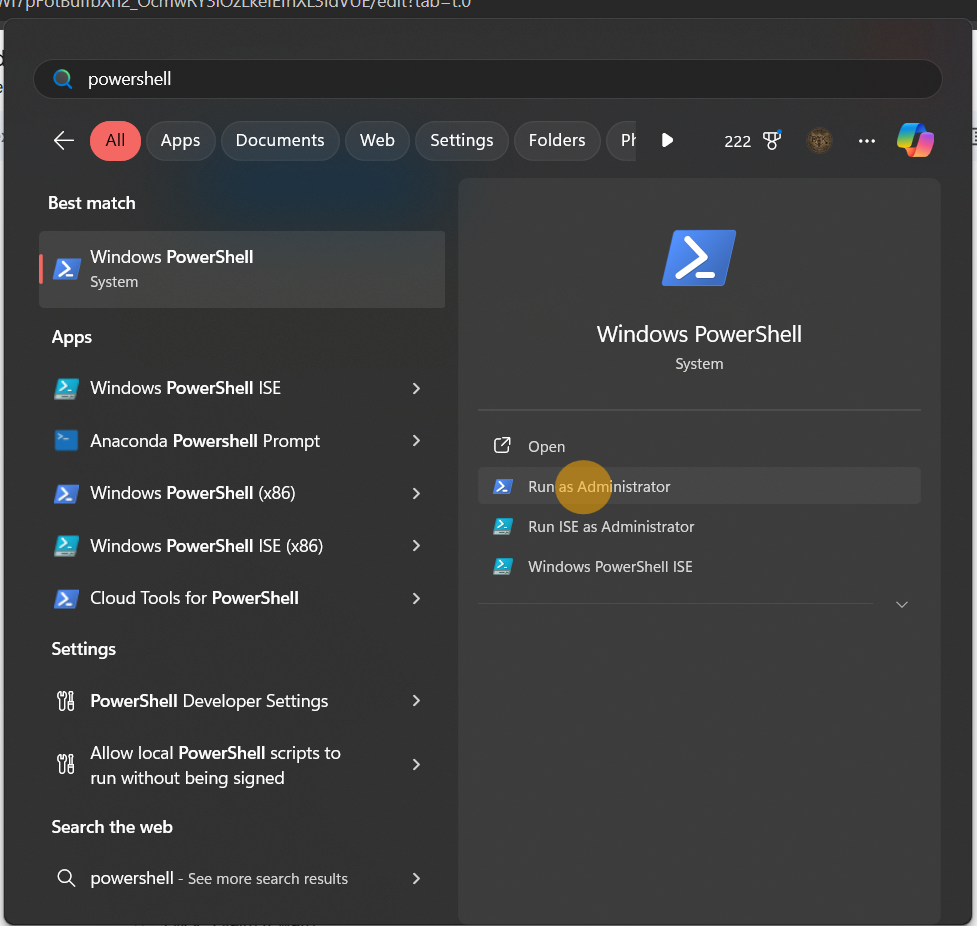Click the Windows PowerShell title in preview pane
The height and width of the screenshot is (926, 977).
pos(699,335)
